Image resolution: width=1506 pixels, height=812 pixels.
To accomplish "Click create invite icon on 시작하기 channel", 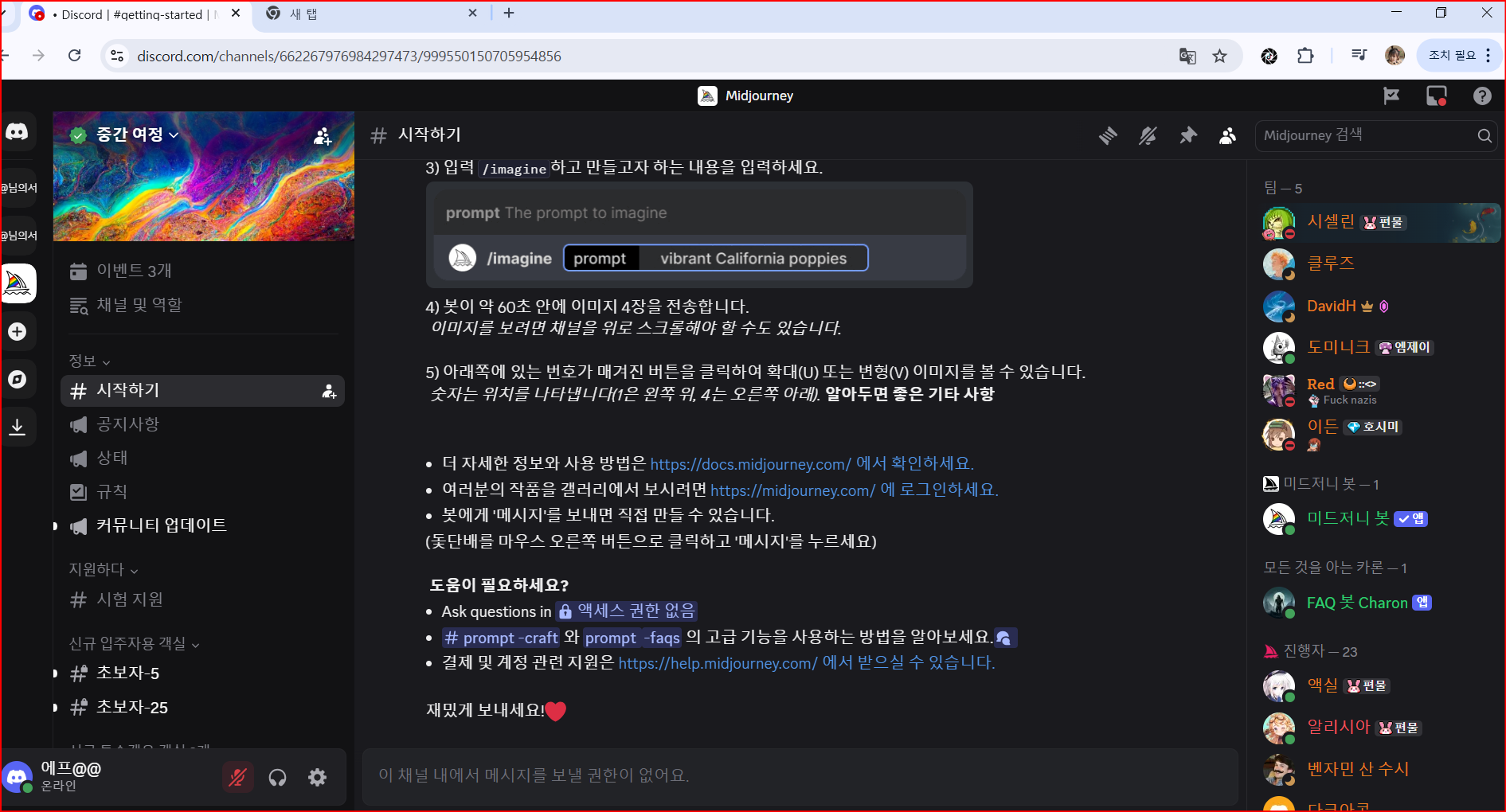I will (x=329, y=391).
